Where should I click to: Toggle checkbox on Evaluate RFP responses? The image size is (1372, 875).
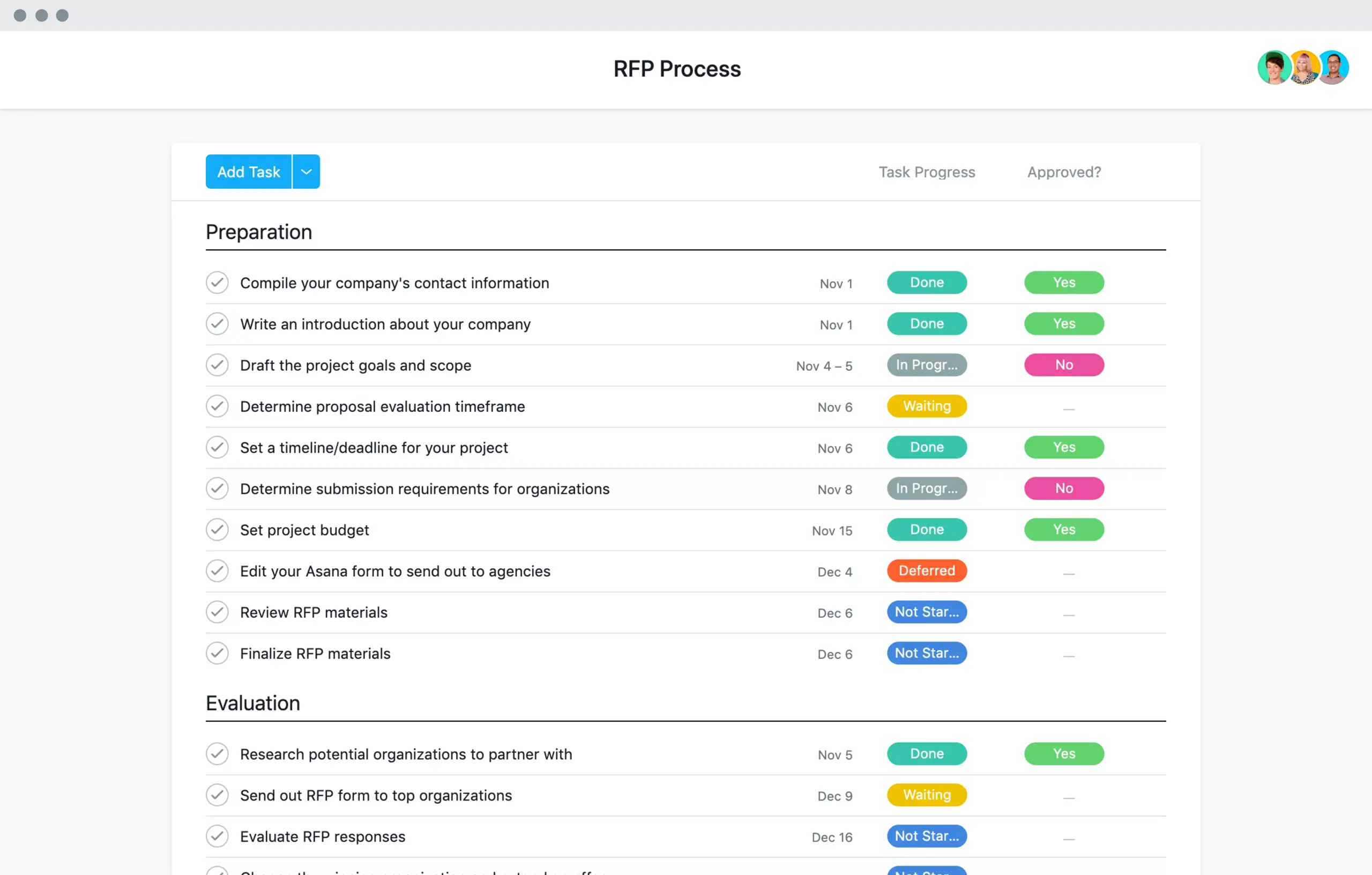(217, 835)
